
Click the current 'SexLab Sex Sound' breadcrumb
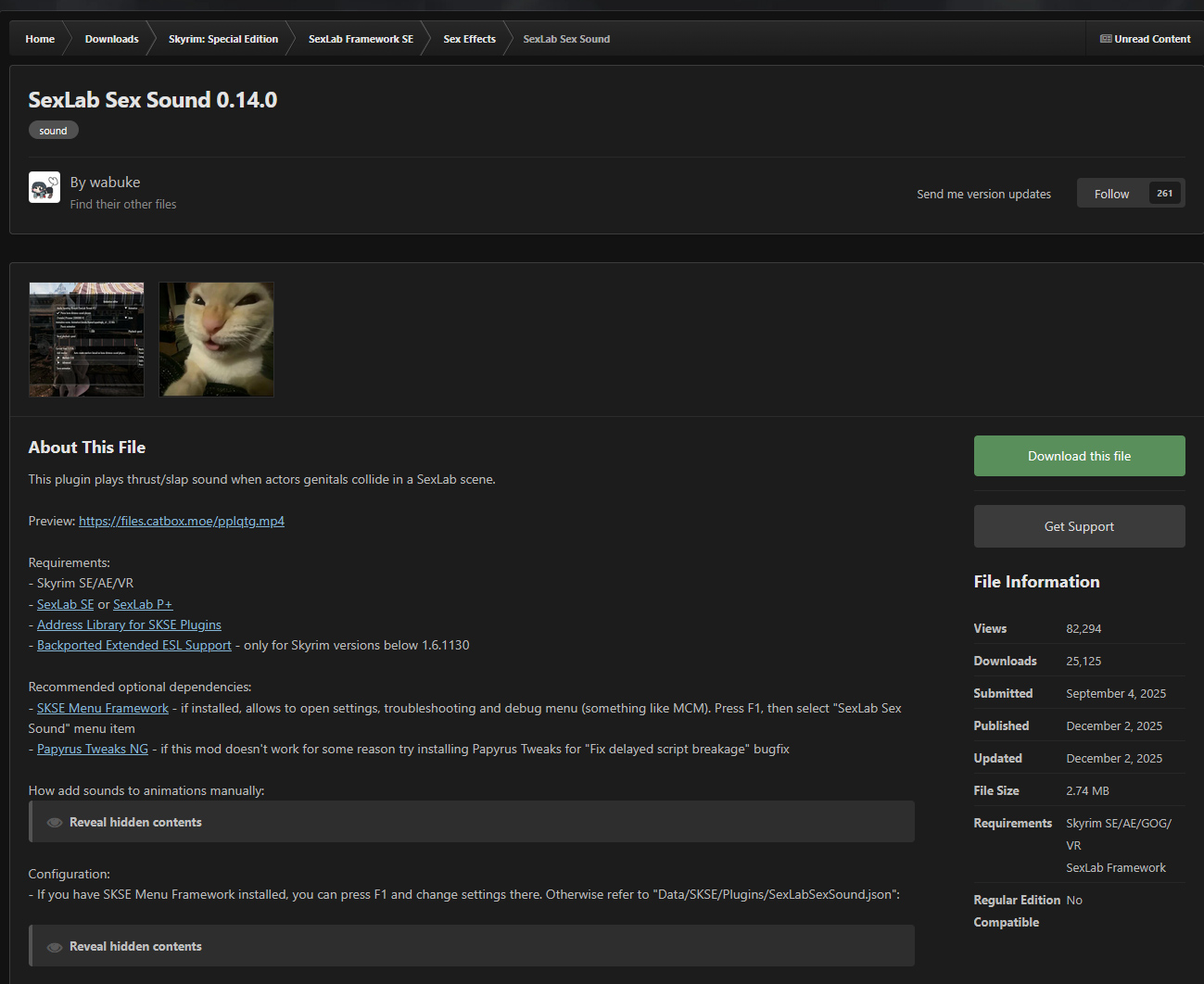coord(566,39)
